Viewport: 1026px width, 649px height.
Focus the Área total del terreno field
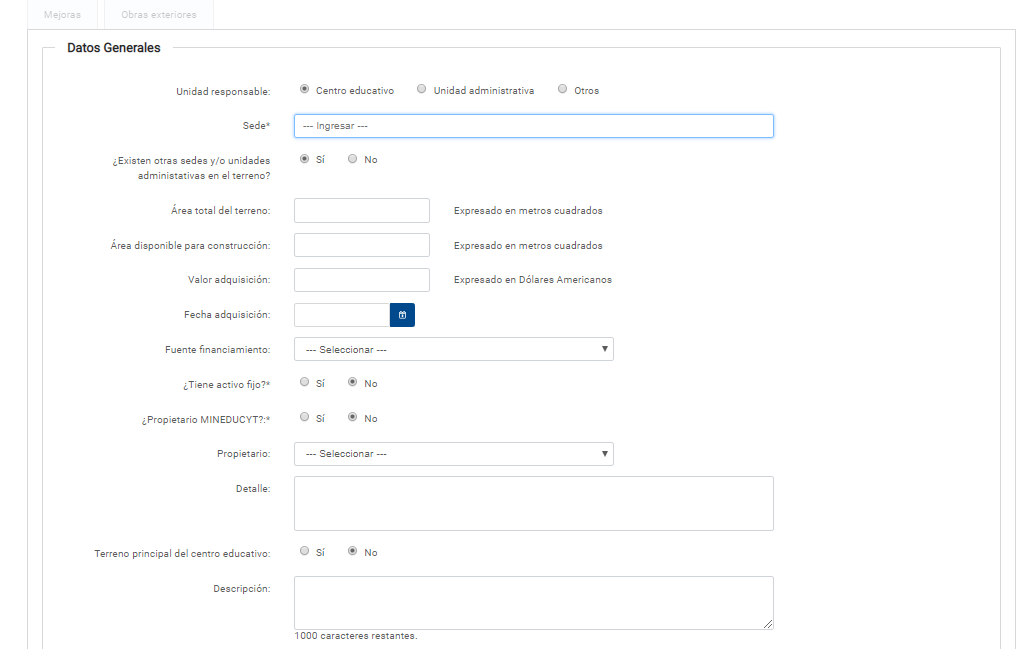[x=361, y=210]
